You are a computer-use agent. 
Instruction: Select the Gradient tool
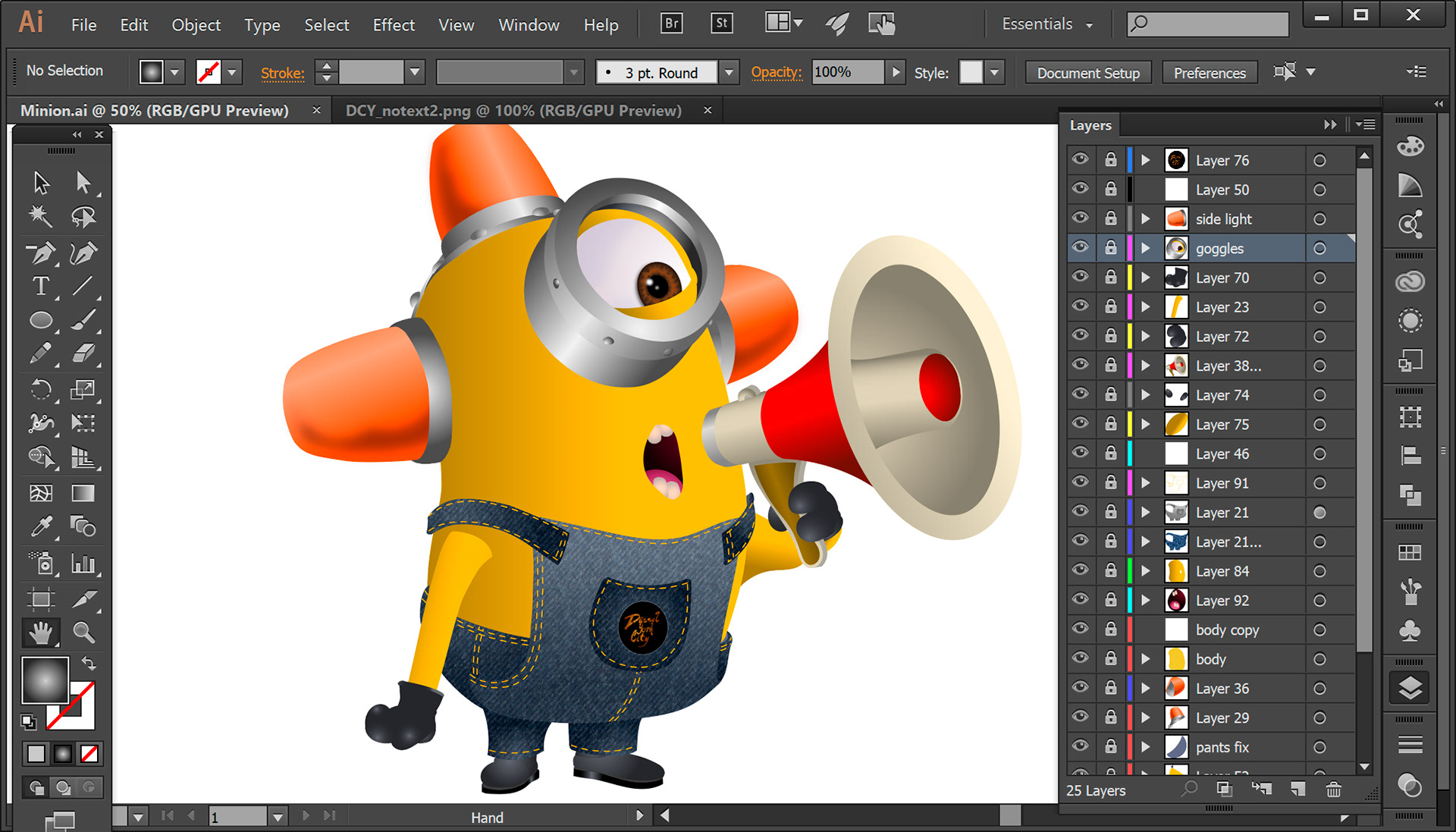(x=83, y=494)
